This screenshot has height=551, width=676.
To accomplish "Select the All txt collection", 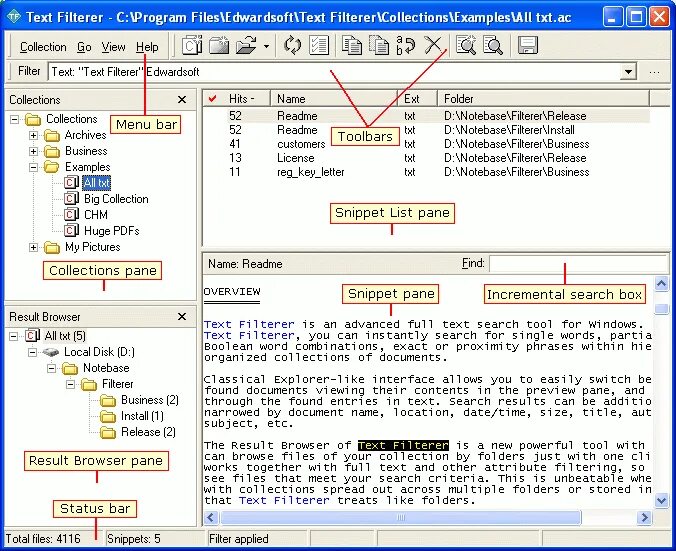I will [97, 183].
